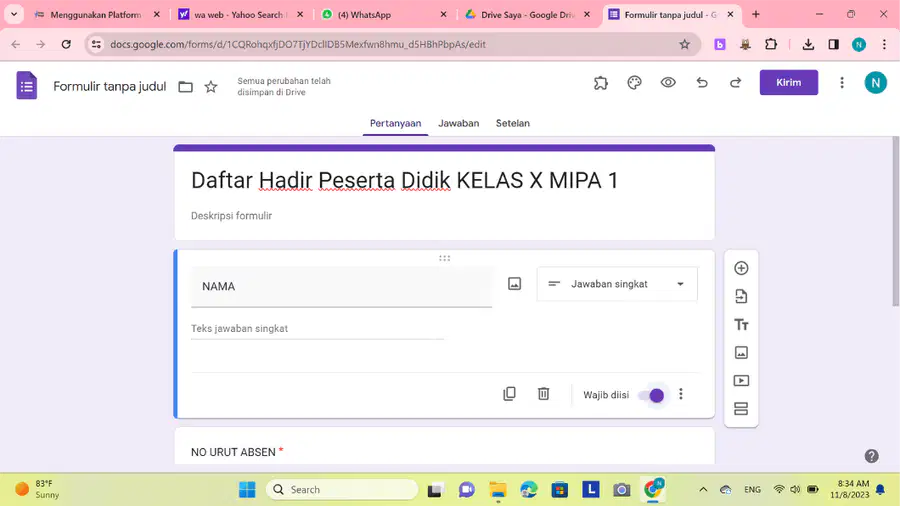Switch to the Jawaban tab

click(x=459, y=123)
